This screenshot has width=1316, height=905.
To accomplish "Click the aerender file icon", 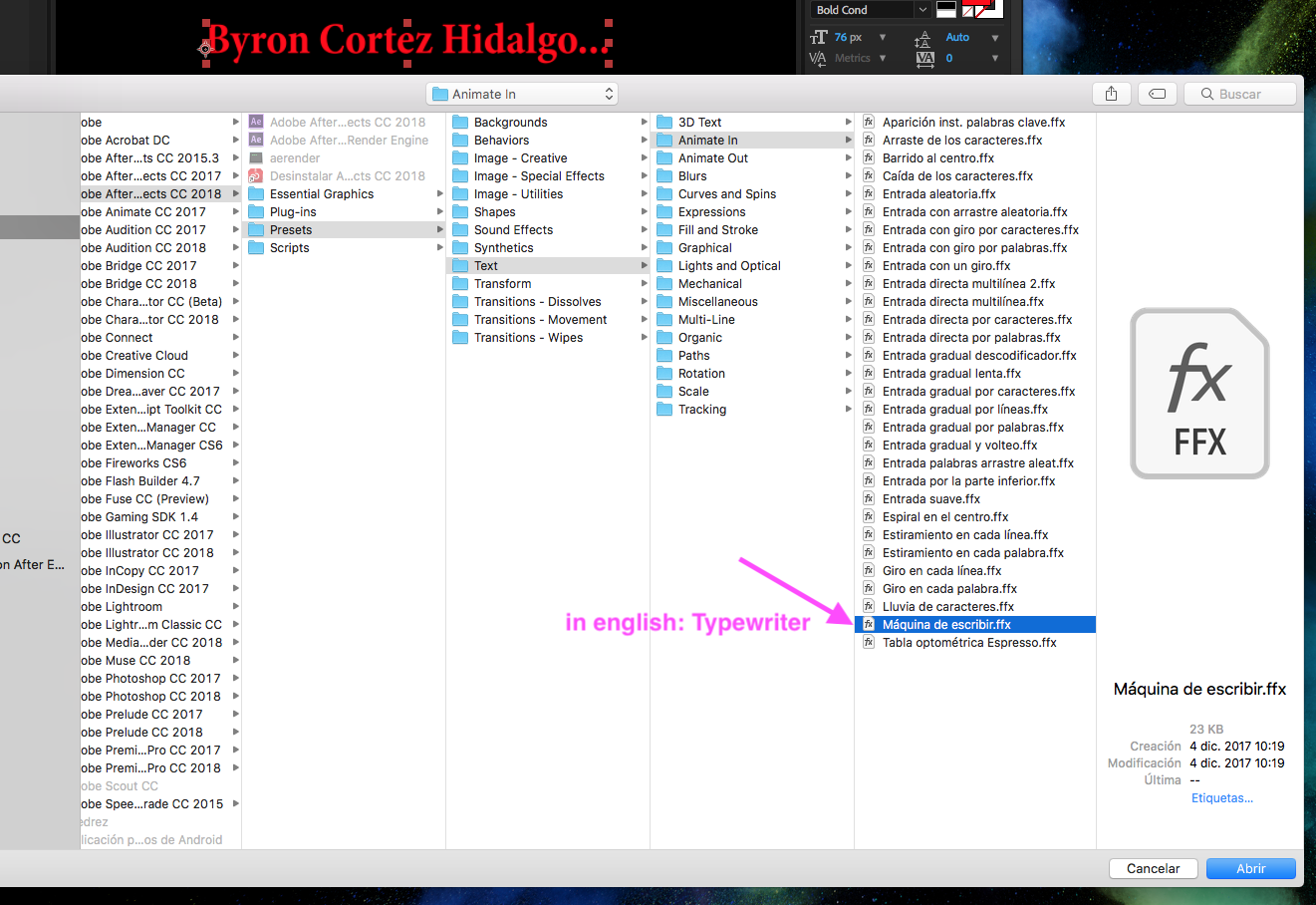I will pos(256,158).
